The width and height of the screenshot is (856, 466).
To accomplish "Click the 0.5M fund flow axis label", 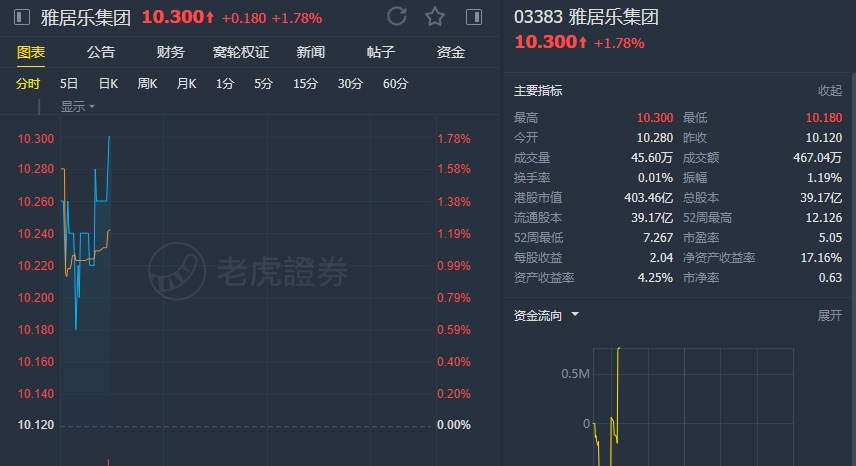I will (575, 374).
